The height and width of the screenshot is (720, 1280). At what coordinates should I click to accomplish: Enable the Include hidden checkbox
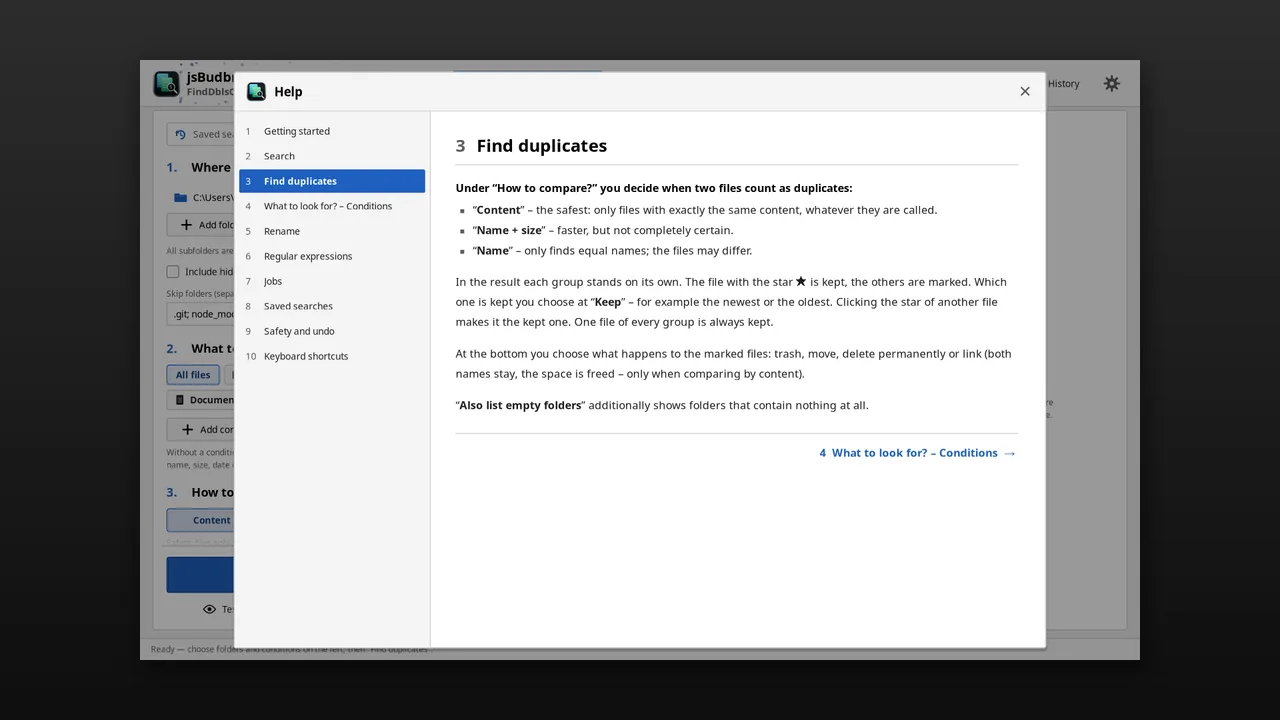click(x=173, y=272)
